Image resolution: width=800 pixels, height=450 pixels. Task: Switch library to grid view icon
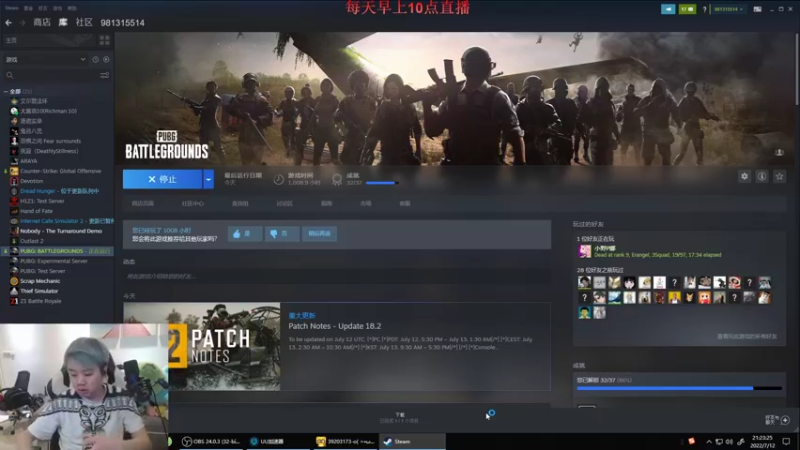click(105, 40)
